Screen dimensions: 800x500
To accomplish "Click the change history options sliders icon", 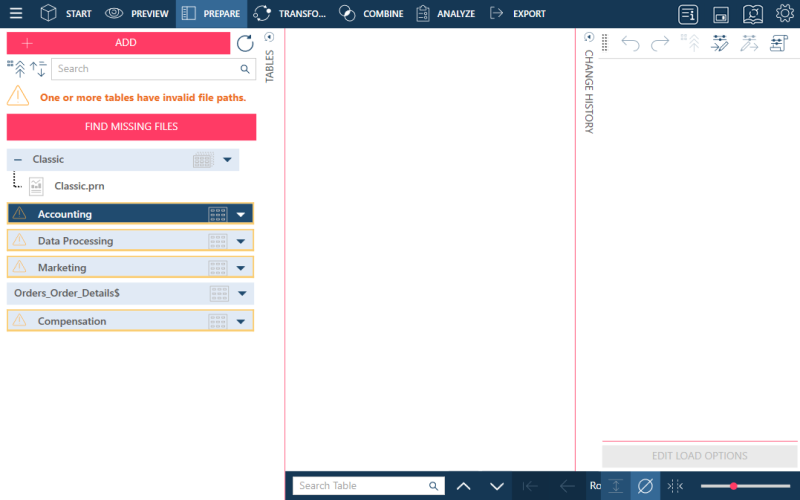I will tap(779, 43).
